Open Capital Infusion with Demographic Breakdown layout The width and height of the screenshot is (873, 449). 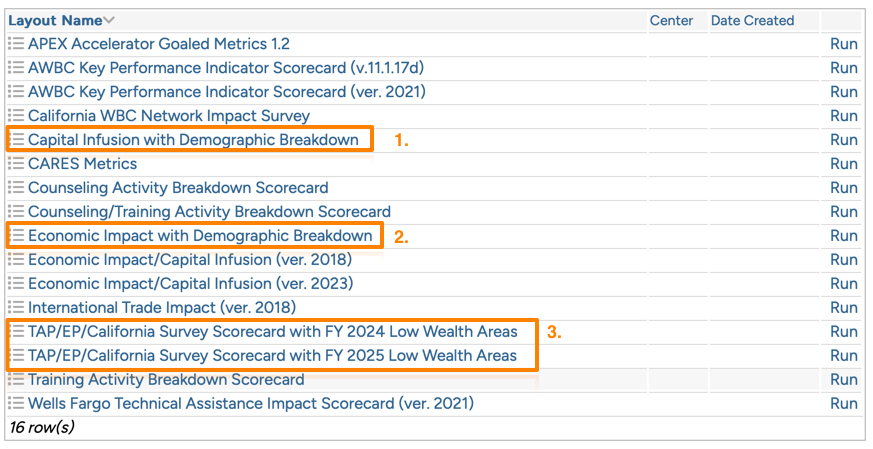(x=193, y=140)
